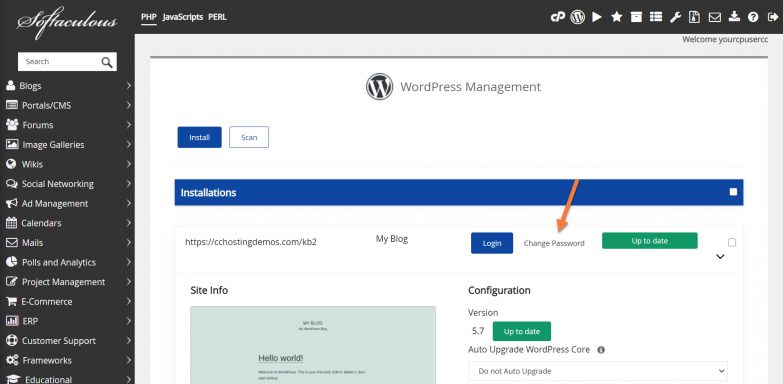Expand Portals/CMS category chevron

pos(128,105)
